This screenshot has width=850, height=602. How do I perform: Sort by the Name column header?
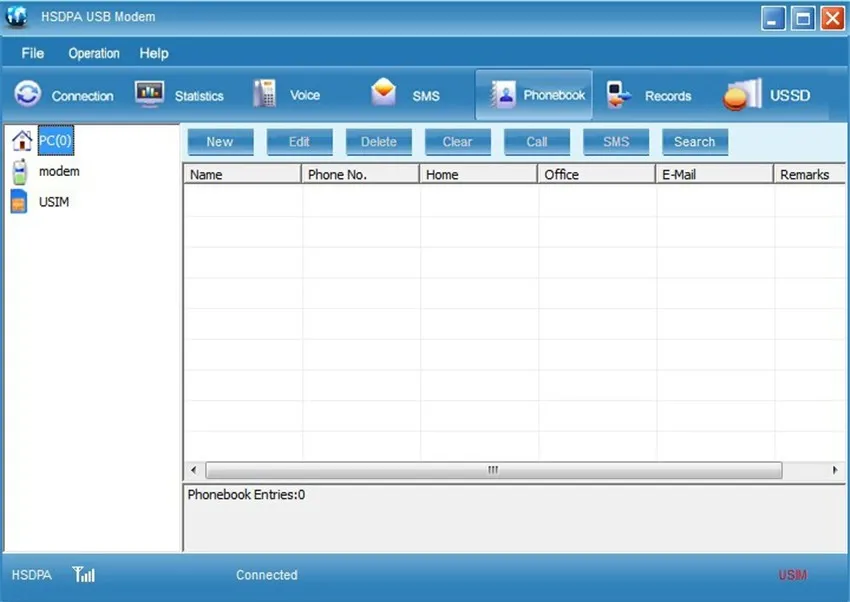tap(242, 174)
